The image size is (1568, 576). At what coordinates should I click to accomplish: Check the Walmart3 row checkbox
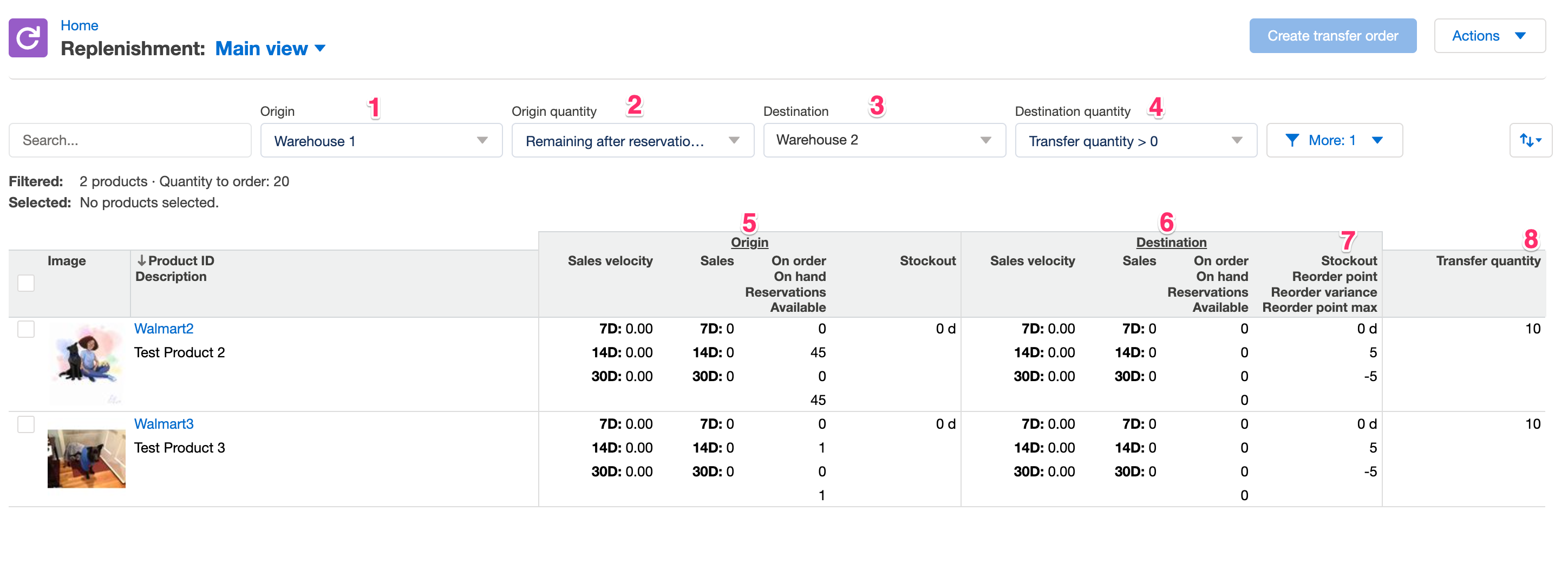[x=25, y=425]
